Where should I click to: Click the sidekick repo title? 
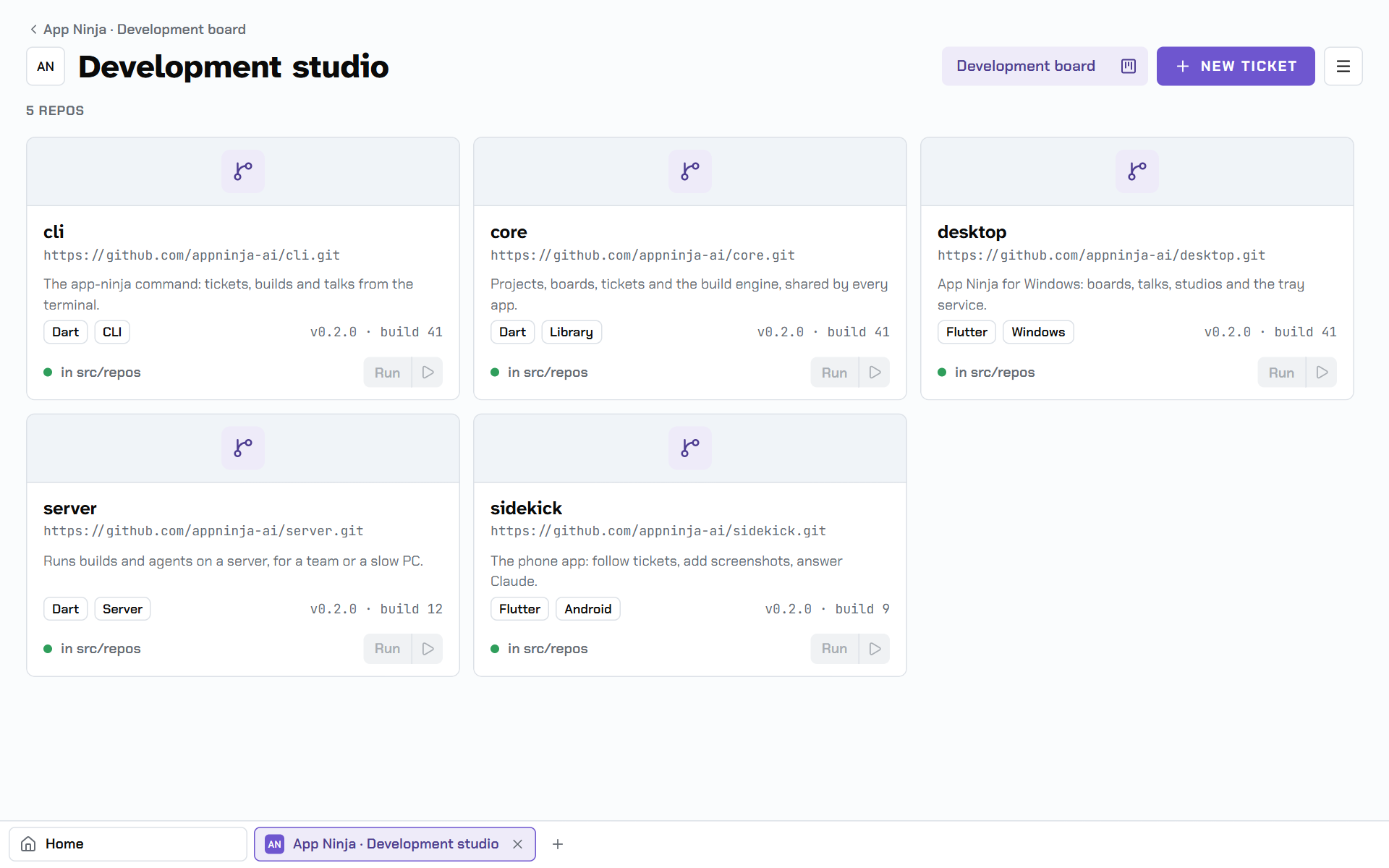[x=526, y=509]
